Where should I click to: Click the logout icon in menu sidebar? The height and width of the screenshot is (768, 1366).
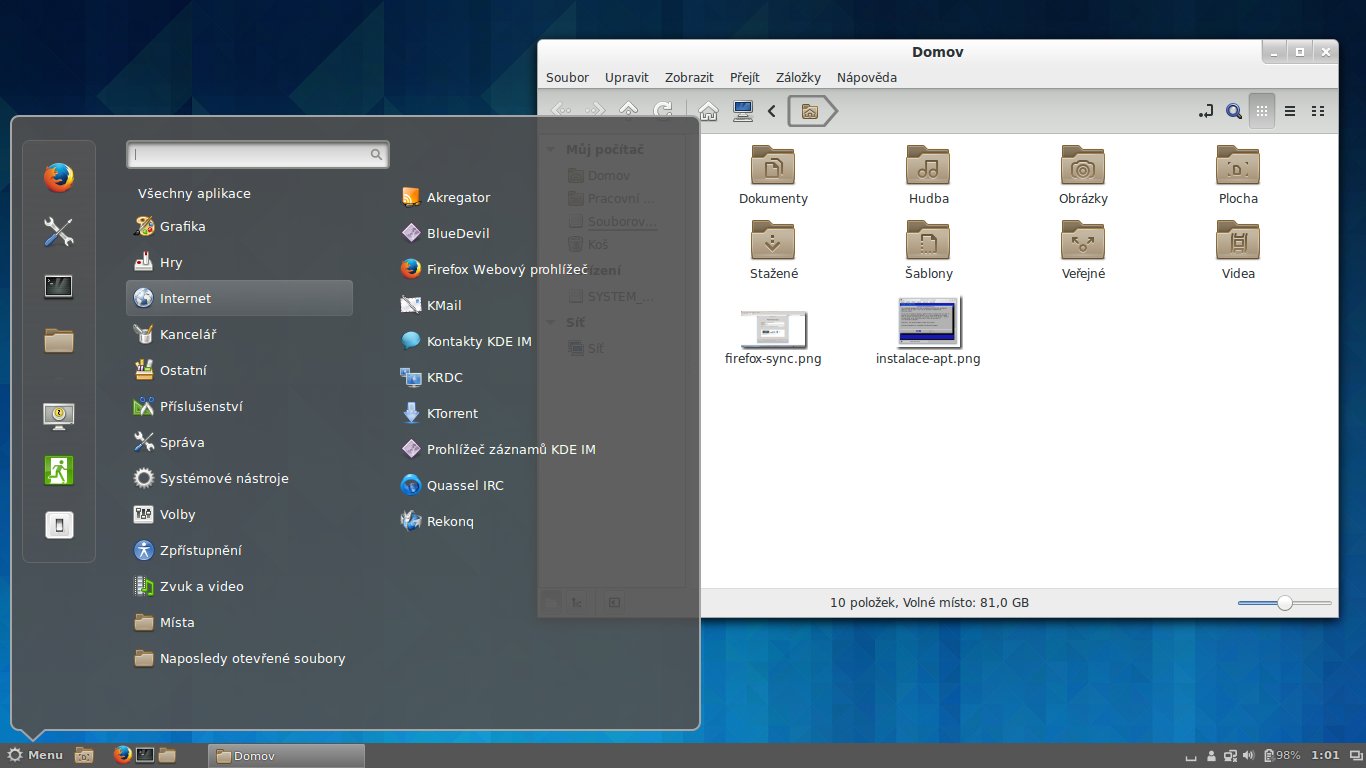coord(59,470)
